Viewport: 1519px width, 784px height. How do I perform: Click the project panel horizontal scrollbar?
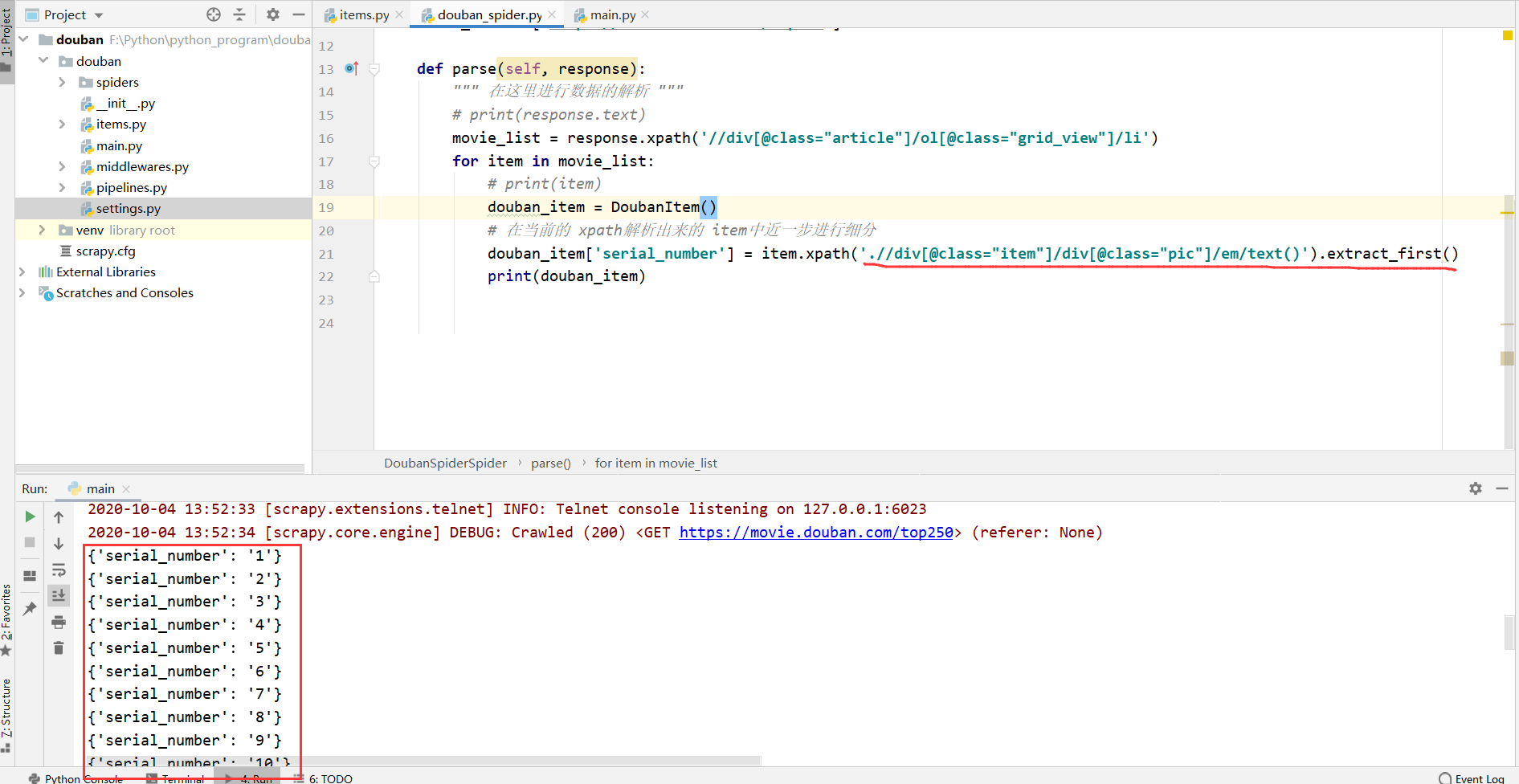click(160, 468)
